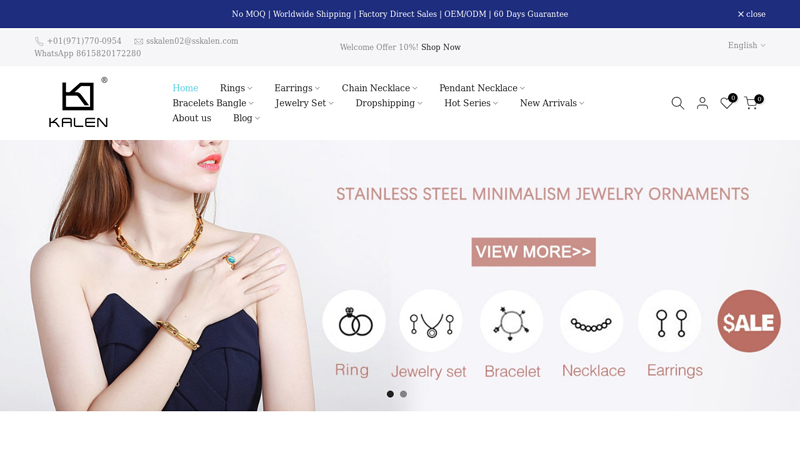The height and width of the screenshot is (450, 800).
Task: Expand the Hot Series menu
Action: [471, 103]
